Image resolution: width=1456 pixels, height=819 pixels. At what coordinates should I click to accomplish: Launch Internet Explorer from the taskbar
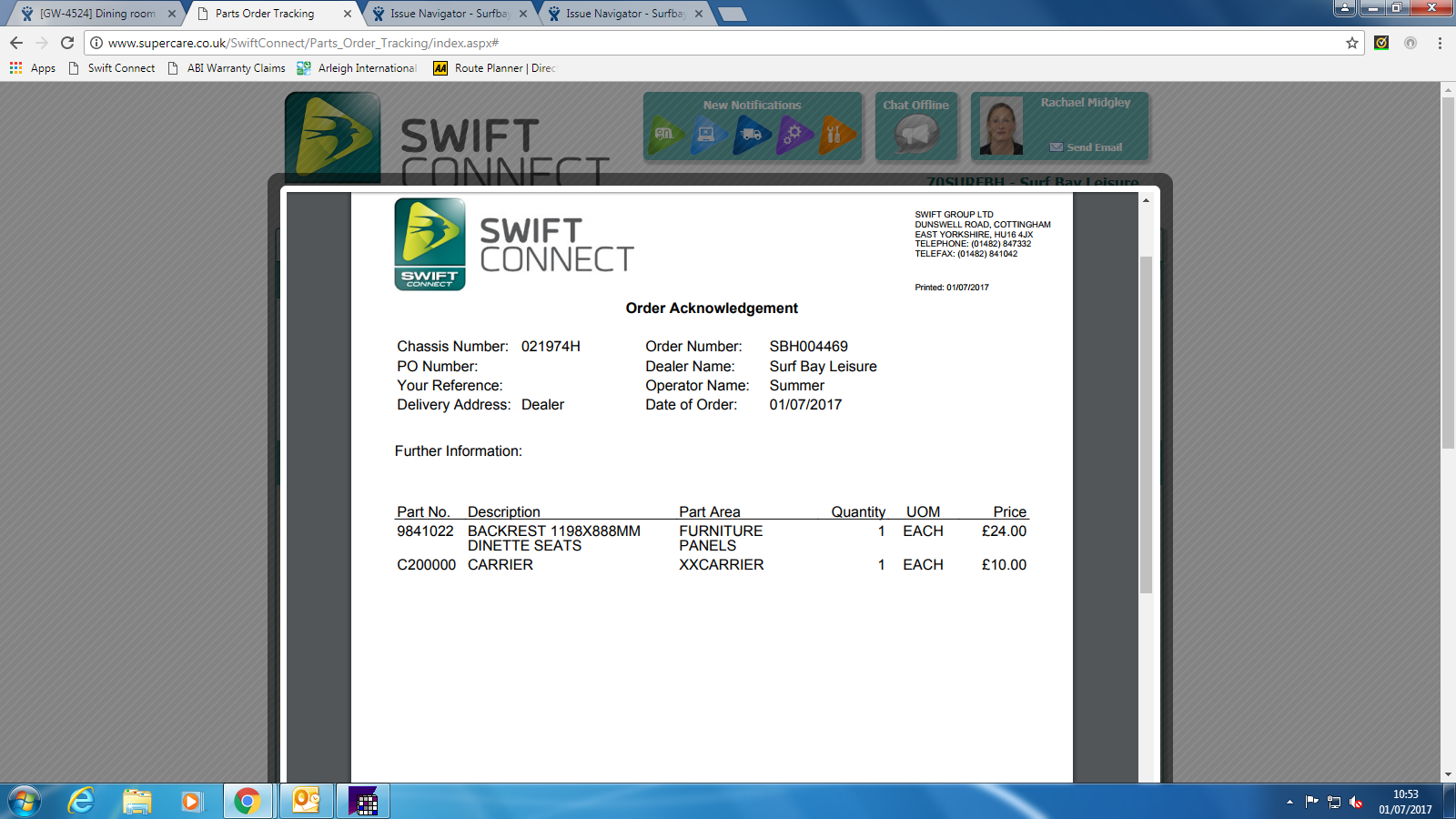(x=81, y=802)
